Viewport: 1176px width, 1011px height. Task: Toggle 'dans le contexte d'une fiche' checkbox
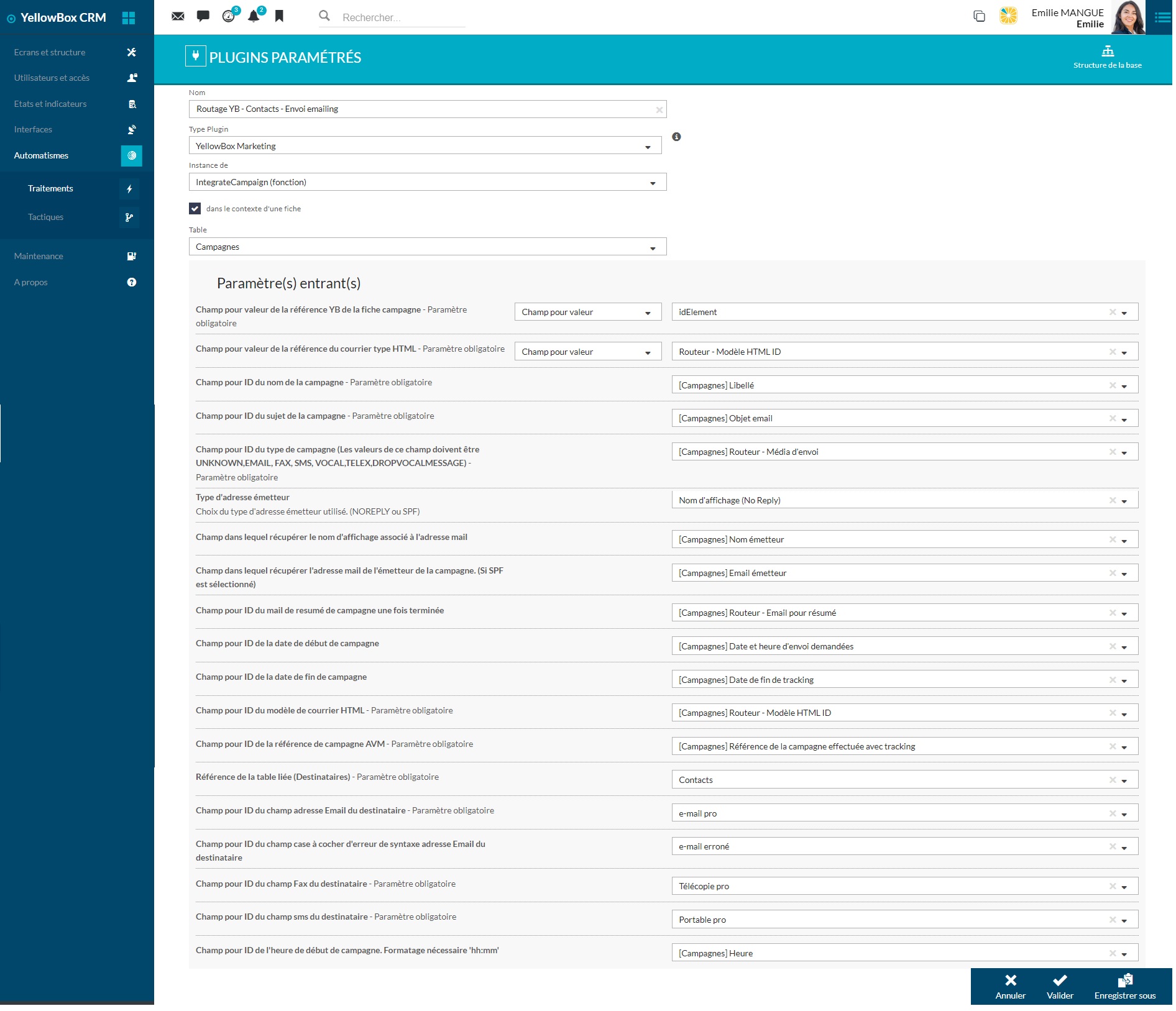tap(195, 209)
